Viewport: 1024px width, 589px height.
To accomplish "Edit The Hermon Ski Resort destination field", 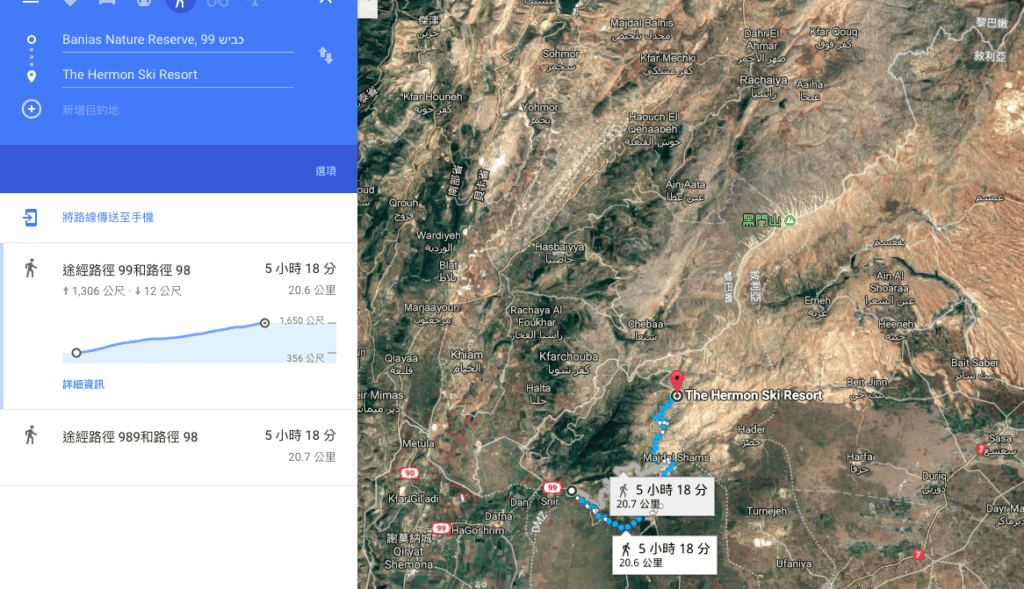I will (178, 75).
